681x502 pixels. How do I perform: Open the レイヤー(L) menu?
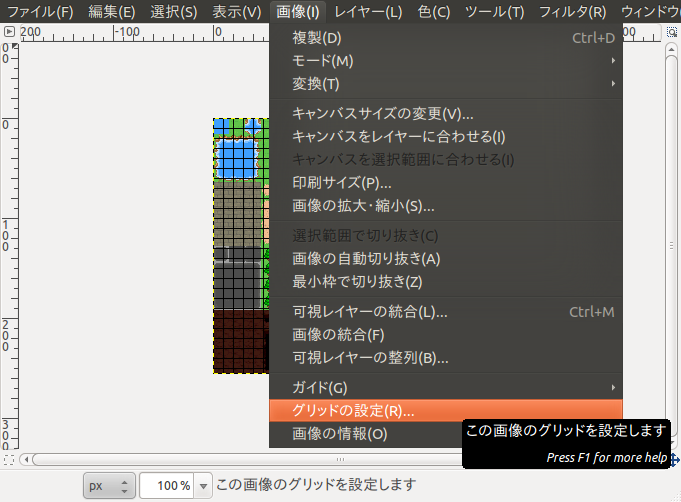368,12
